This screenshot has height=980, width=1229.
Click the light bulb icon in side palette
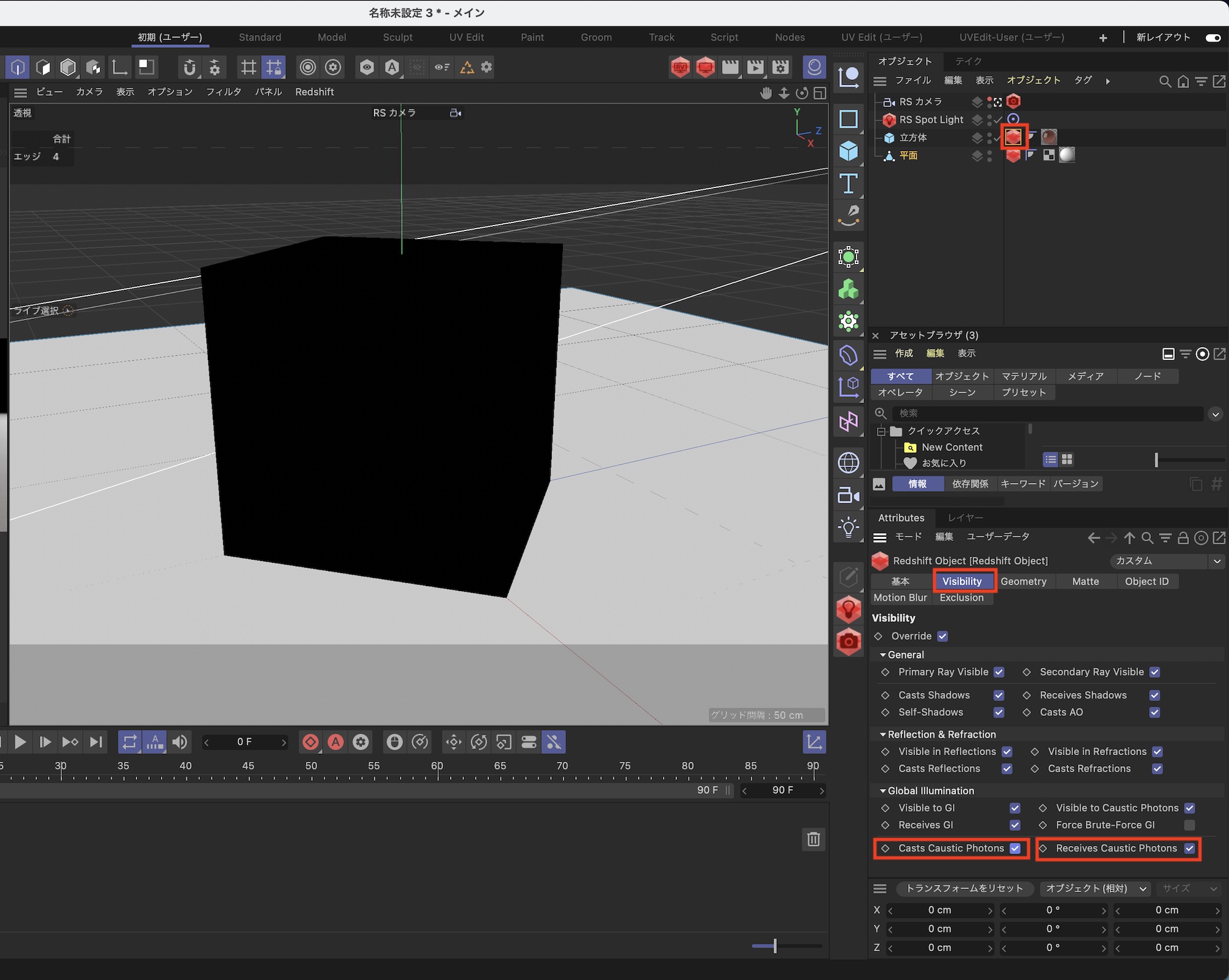point(849,527)
